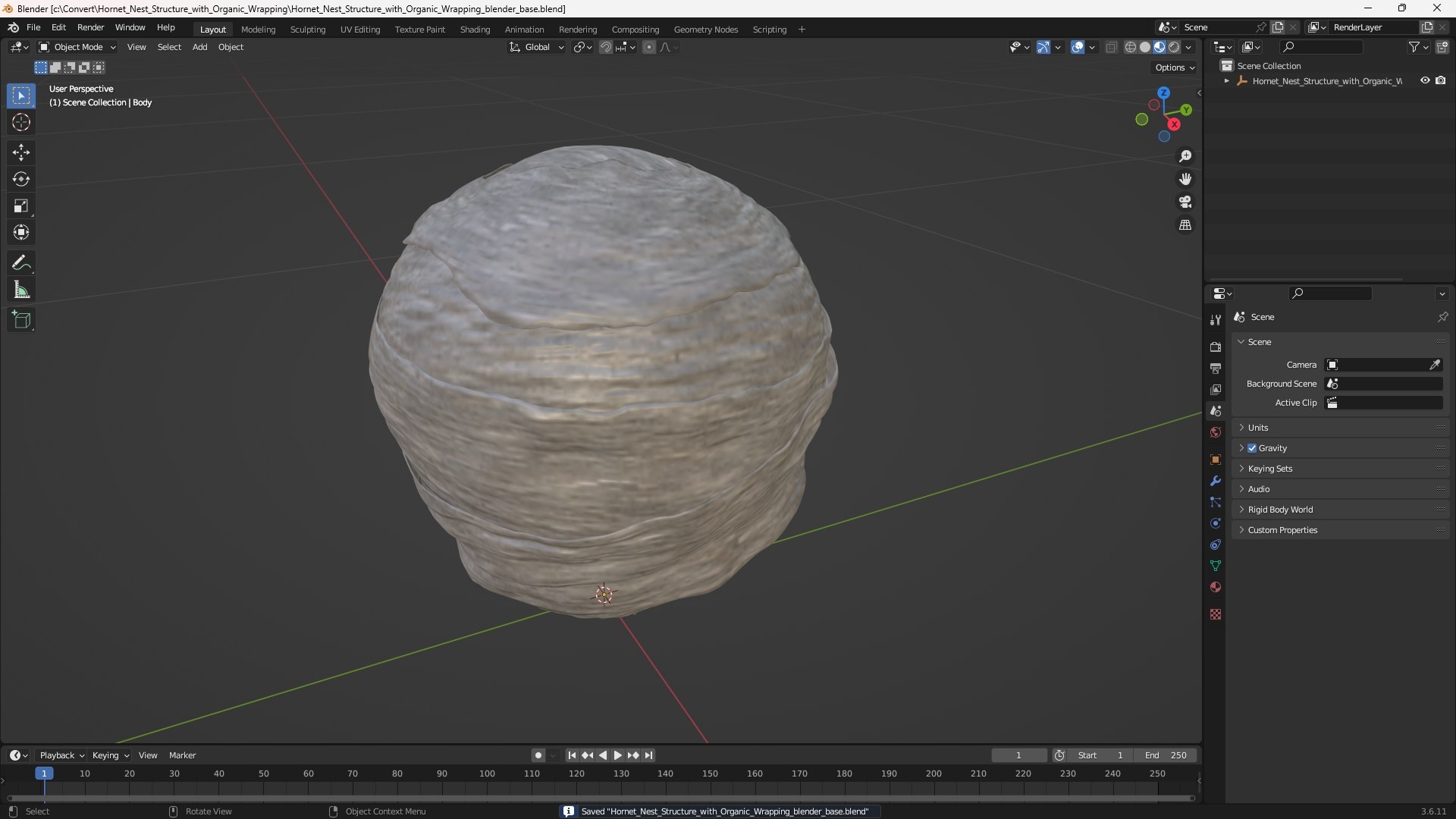Switch perspective/orthographic grid icon
The height and width of the screenshot is (819, 1456).
[x=1185, y=225]
